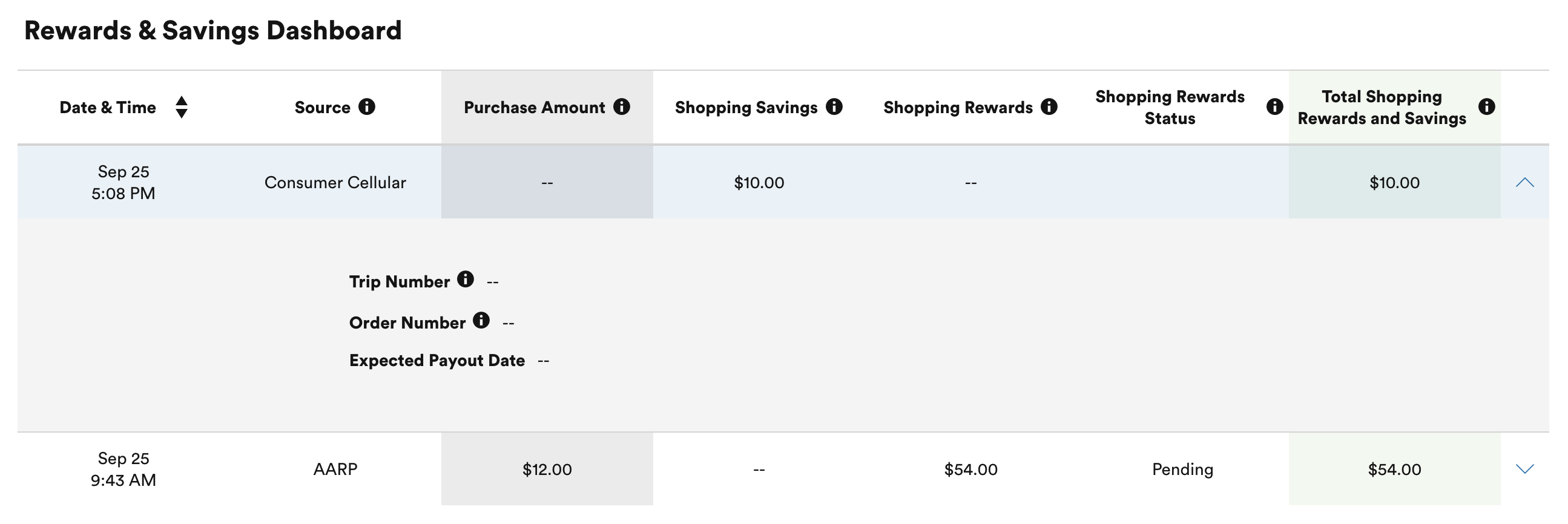Image resolution: width=1568 pixels, height=524 pixels.
Task: Select the Purchase Amount column header
Action: (x=535, y=107)
